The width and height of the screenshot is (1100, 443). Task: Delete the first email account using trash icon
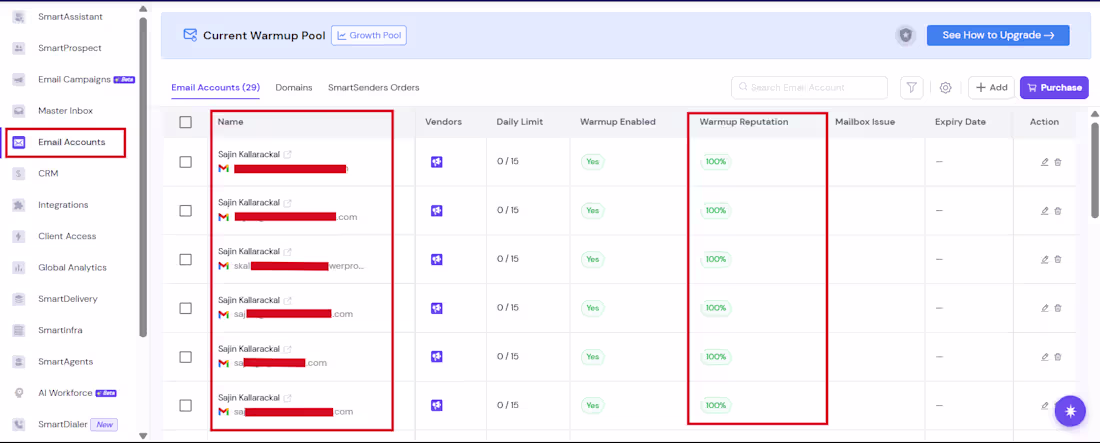[x=1058, y=162]
